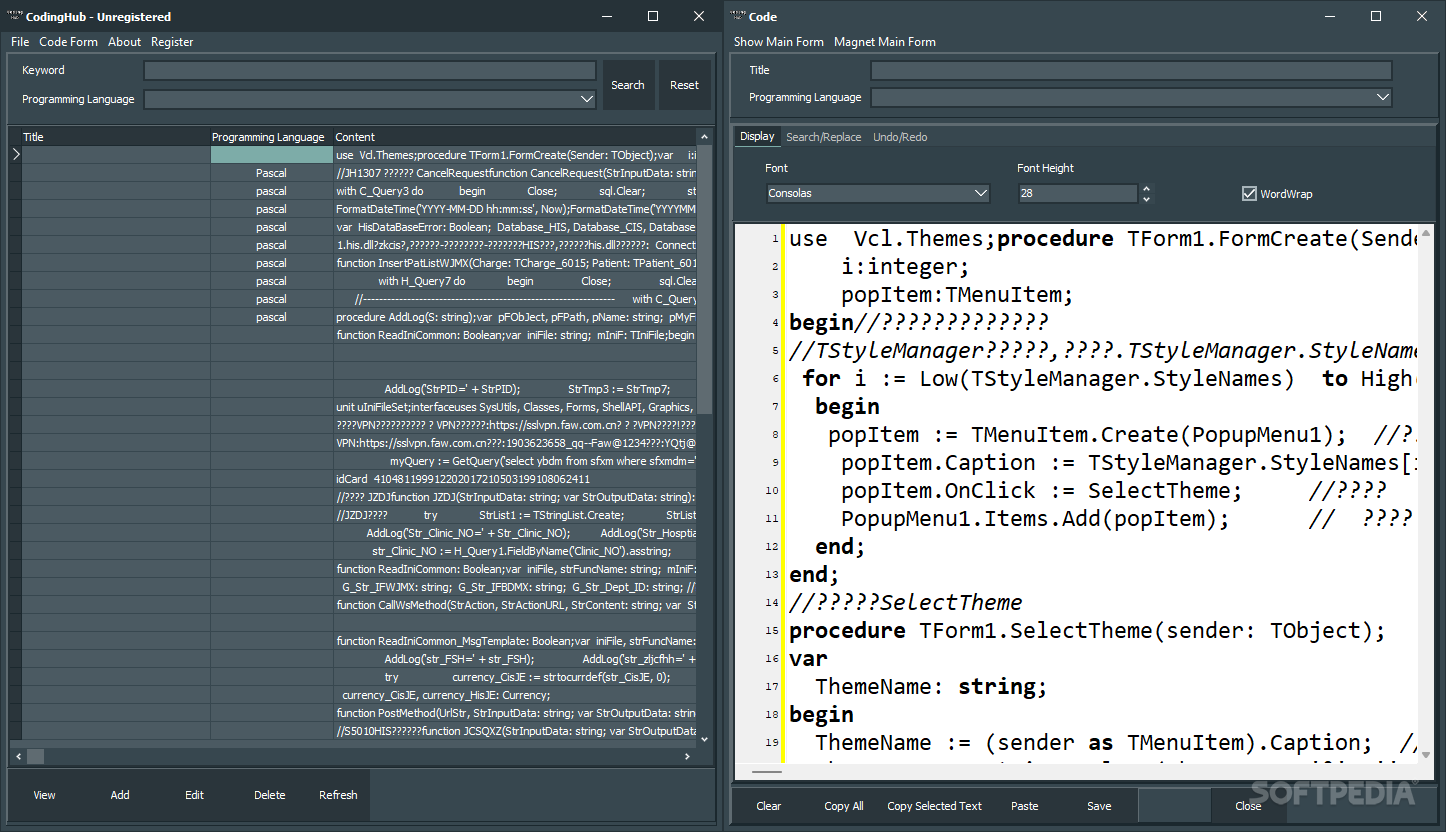Screen dimensions: 1446x832
Task: Open the File menu in CodingHub
Action: pos(20,42)
